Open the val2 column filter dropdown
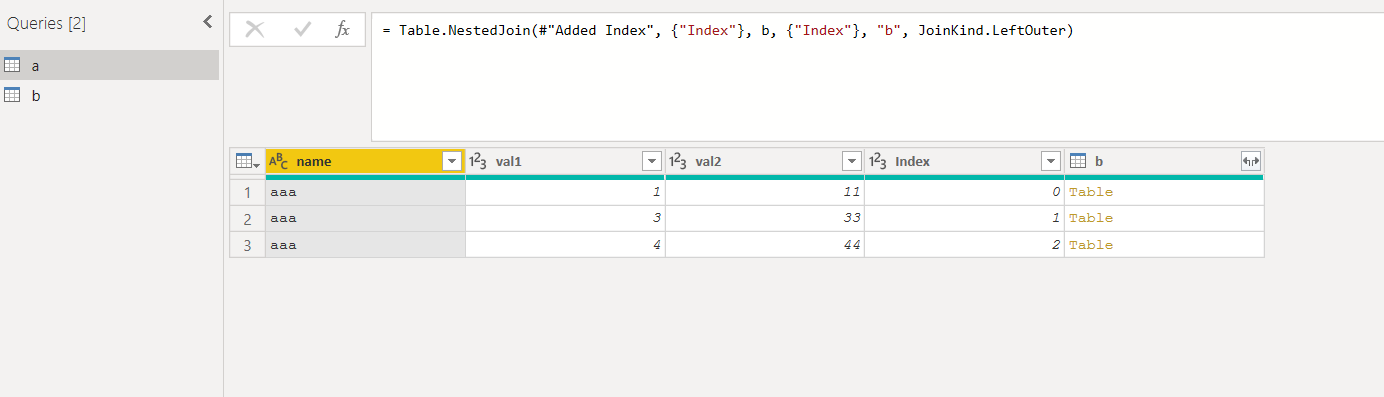The width and height of the screenshot is (1384, 397). tap(852, 161)
